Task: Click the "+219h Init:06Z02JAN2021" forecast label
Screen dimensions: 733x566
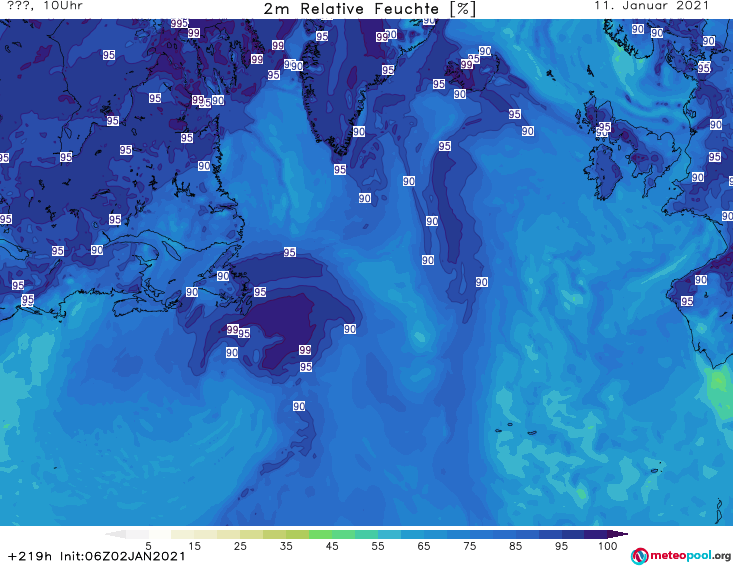Action: (x=96, y=556)
